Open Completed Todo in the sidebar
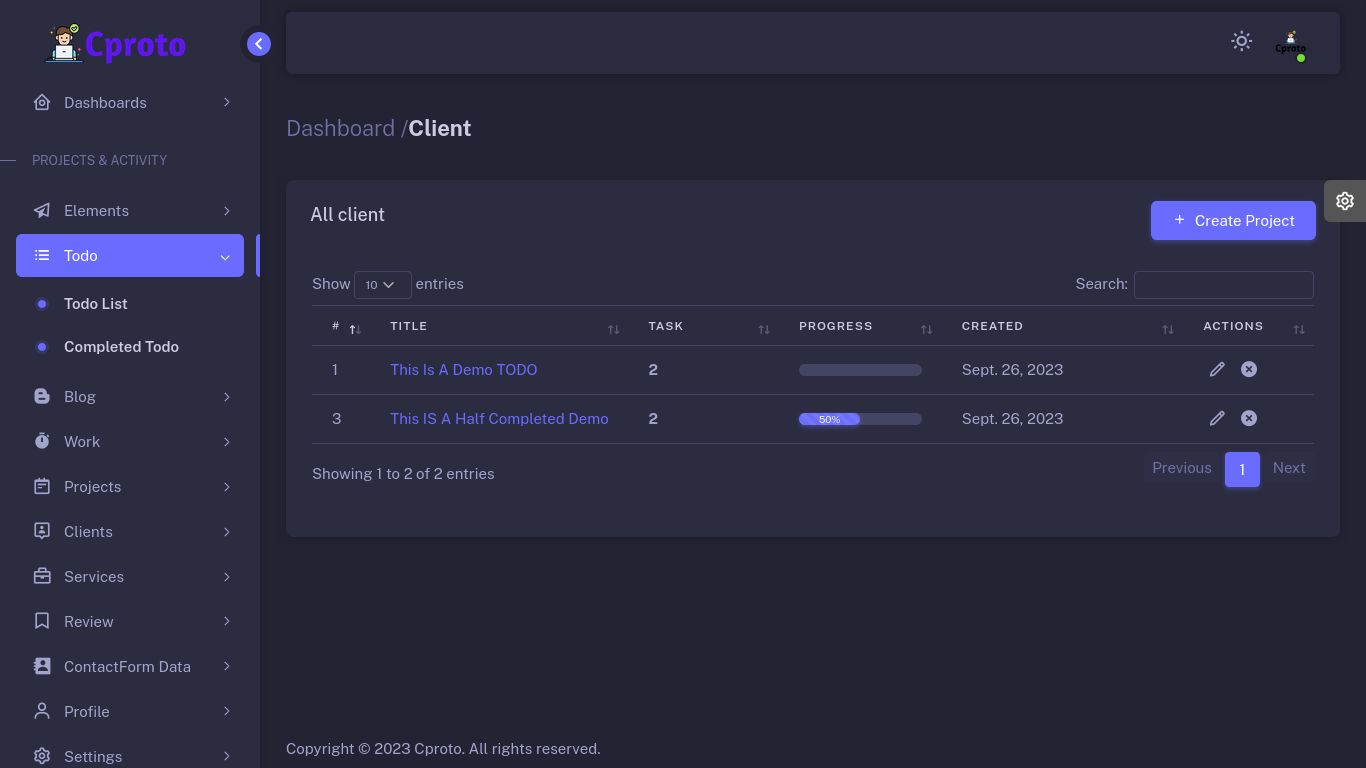 121,347
